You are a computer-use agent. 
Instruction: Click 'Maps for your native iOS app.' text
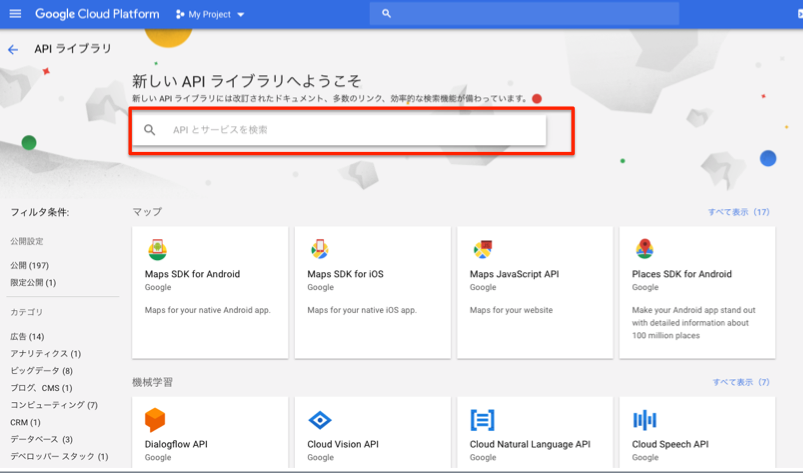point(362,310)
